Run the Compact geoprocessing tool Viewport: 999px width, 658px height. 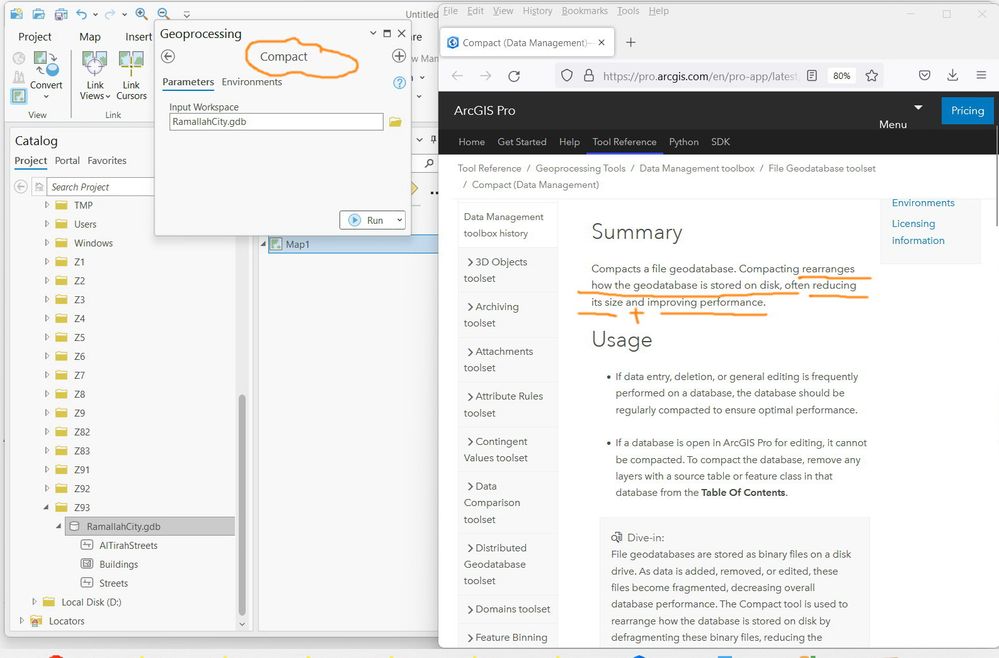pyautogui.click(x=367, y=220)
